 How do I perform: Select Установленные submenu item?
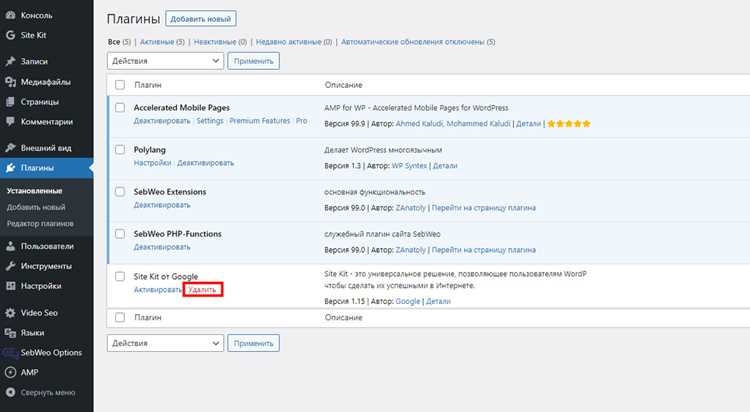tap(34, 190)
